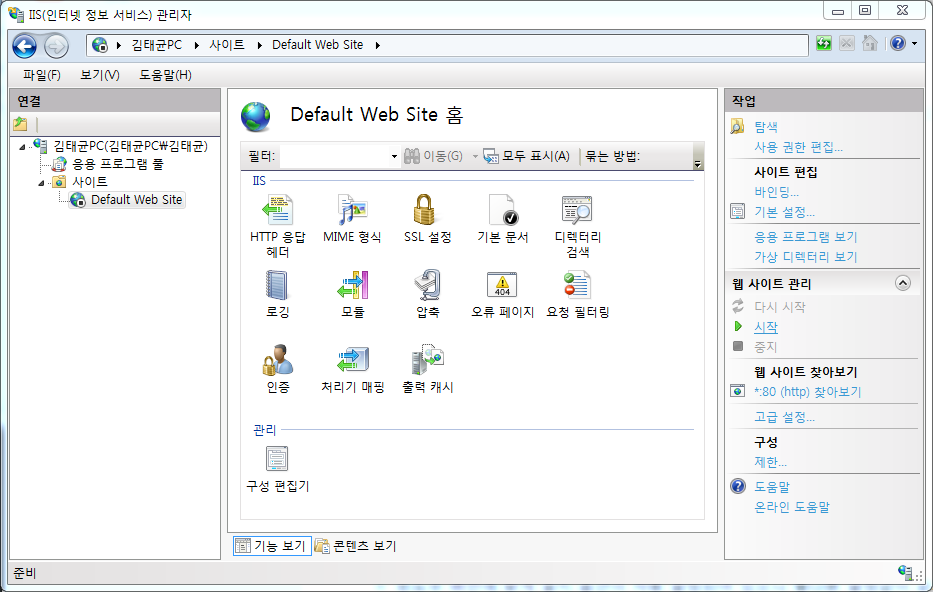Viewport: 933px width, 592px height.
Task: Click the stop icon beside home
Action: [847, 43]
